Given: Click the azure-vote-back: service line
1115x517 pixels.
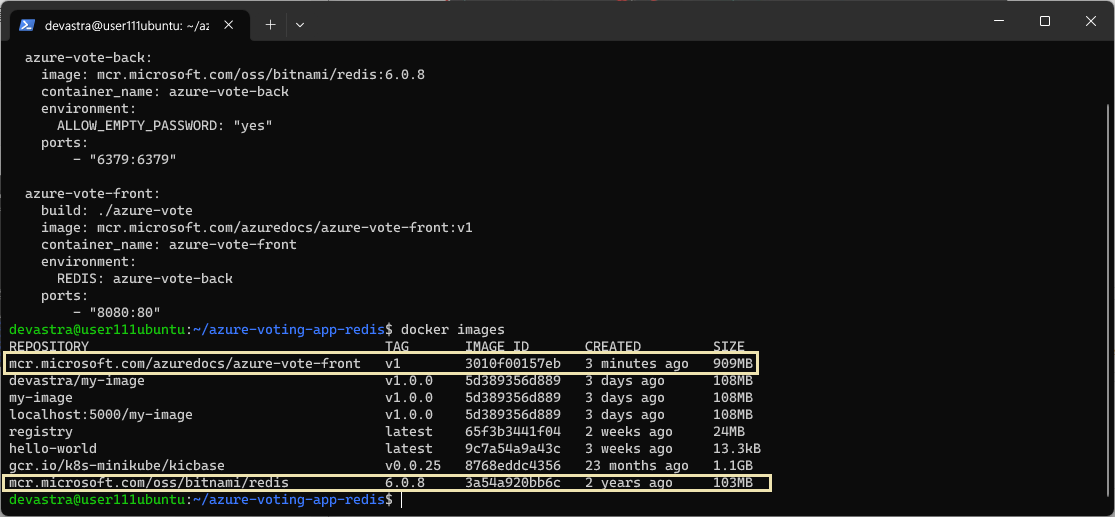Looking at the screenshot, I should 89,58.
